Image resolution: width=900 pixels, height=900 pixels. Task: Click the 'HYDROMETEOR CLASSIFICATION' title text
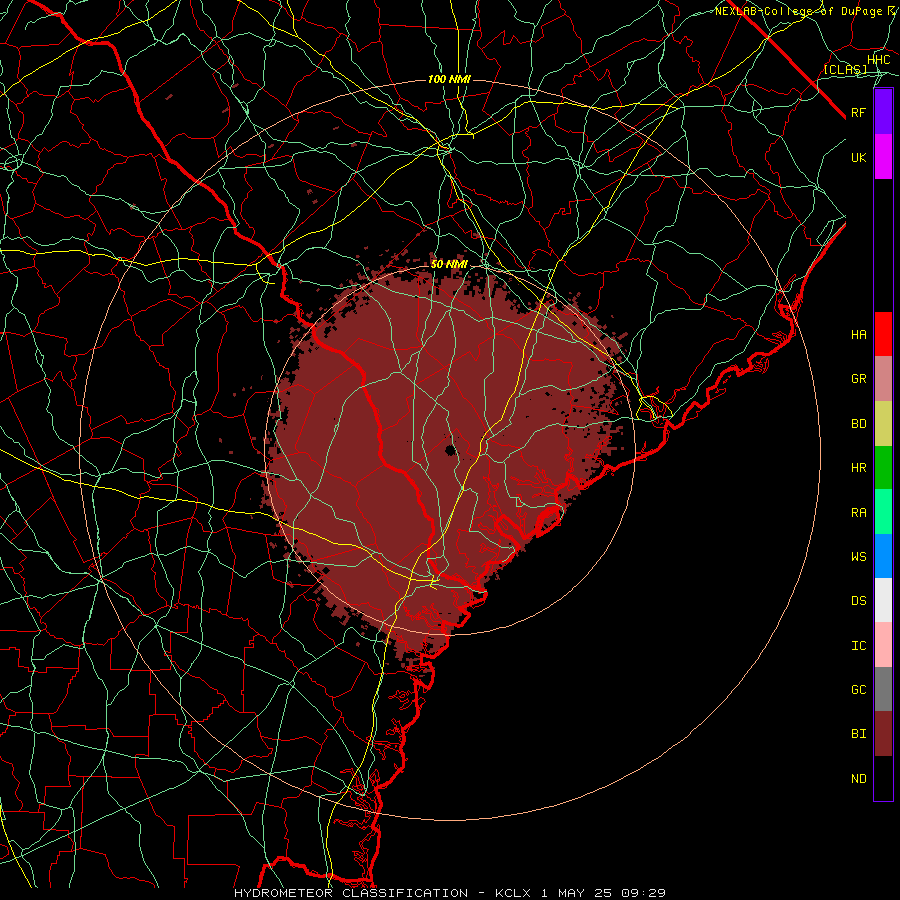(351, 893)
